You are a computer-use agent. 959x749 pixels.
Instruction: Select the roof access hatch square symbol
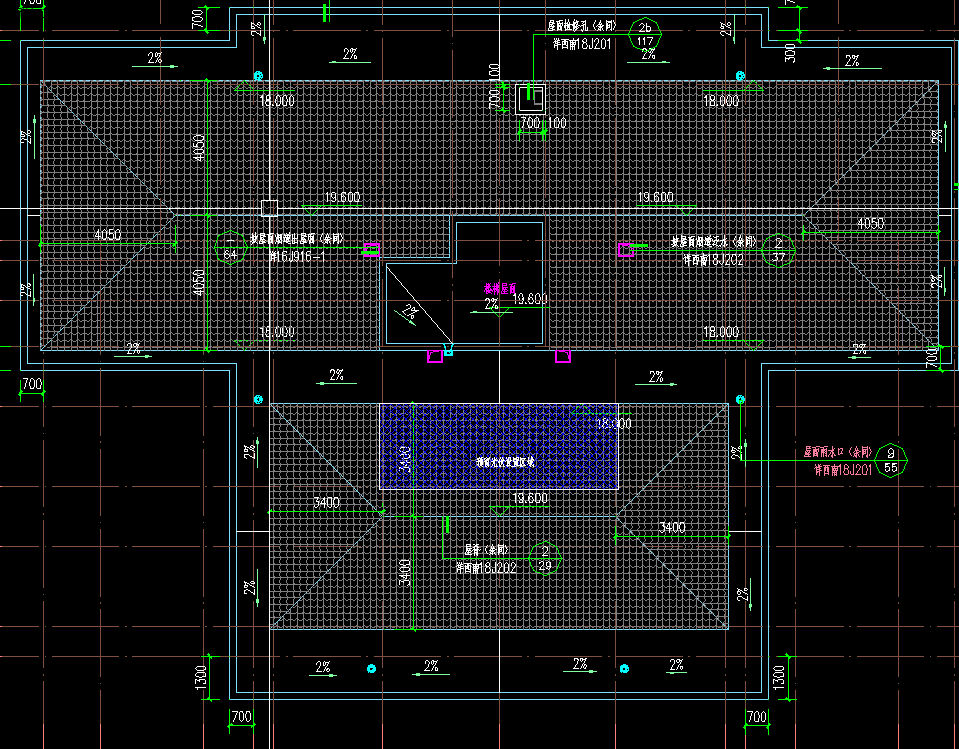point(530,98)
